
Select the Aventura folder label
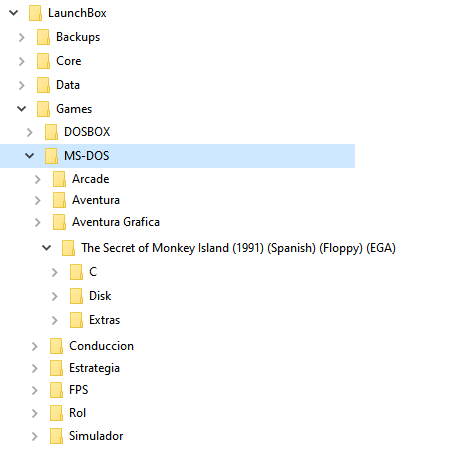[96, 200]
